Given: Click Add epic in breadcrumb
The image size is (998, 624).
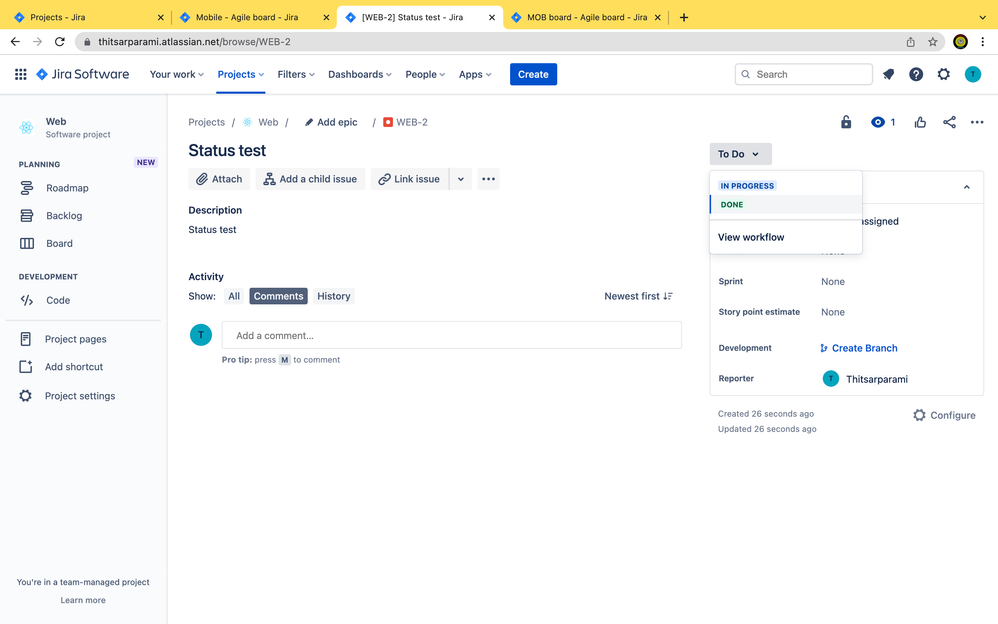Looking at the screenshot, I should 331,122.
